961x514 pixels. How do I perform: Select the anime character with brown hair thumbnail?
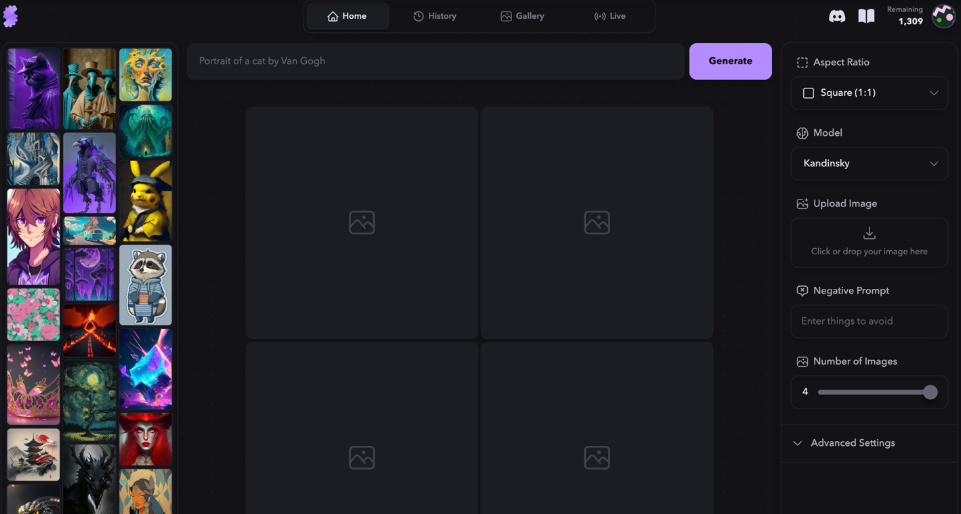coord(34,237)
